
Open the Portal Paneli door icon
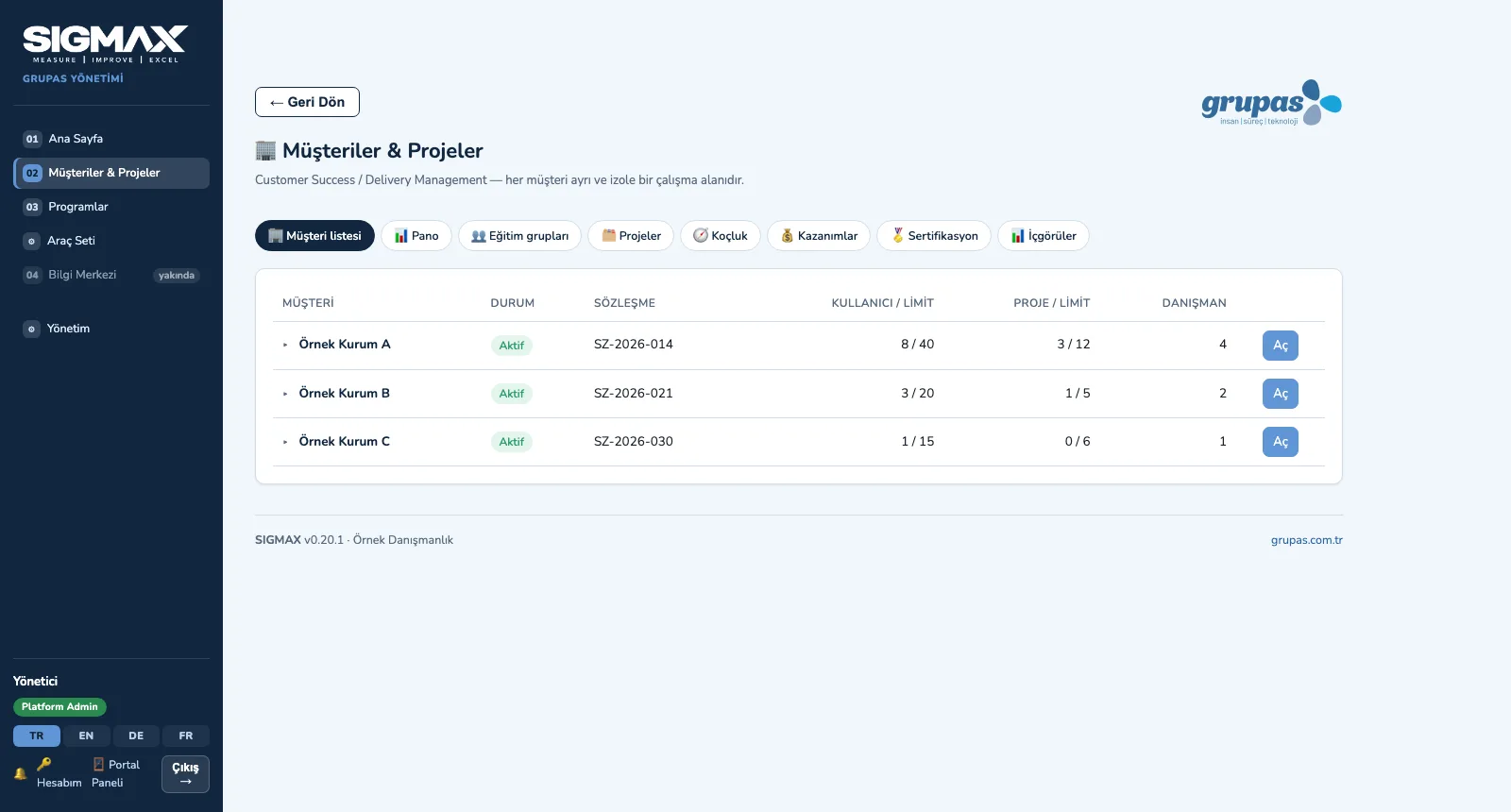pyautogui.click(x=98, y=765)
